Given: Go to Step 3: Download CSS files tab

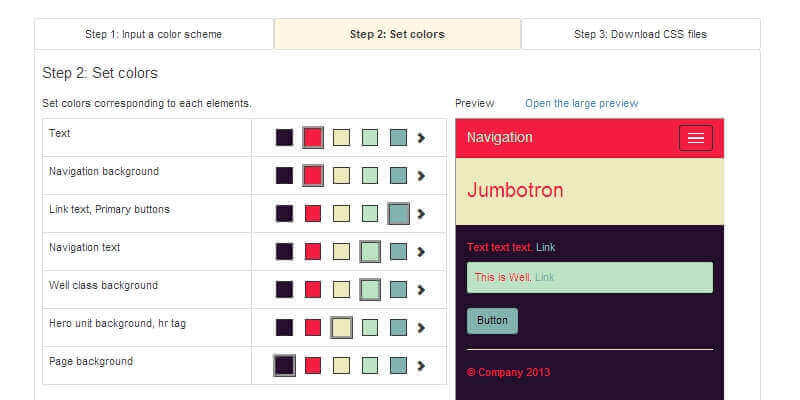Looking at the screenshot, I should click(x=640, y=34).
